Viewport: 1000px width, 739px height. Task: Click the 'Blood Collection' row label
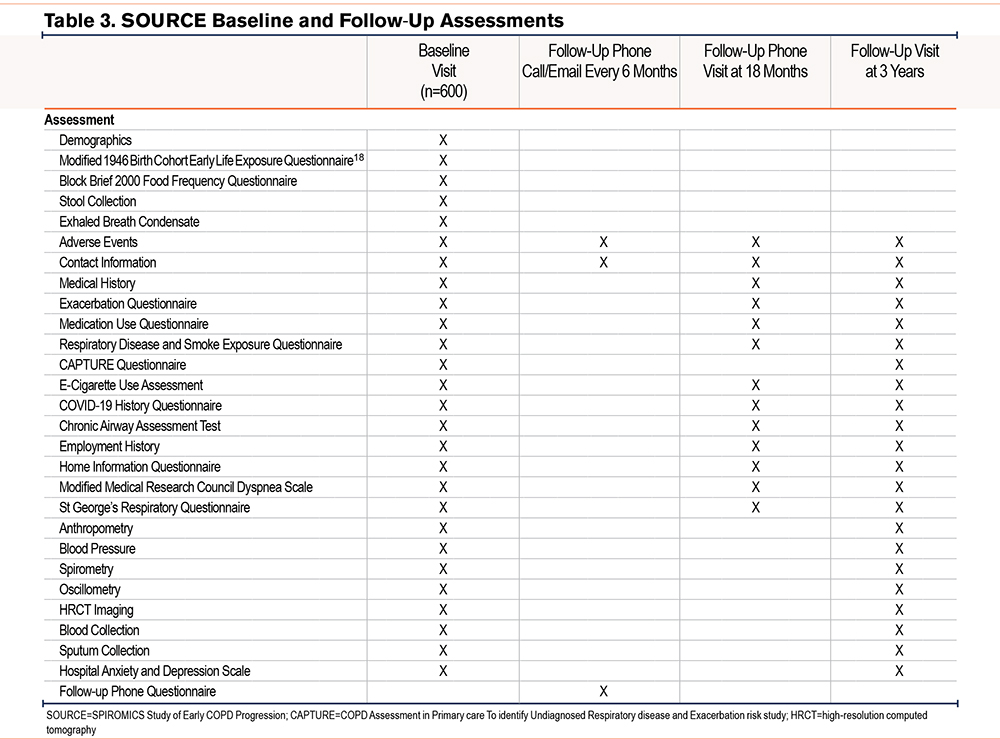99,630
